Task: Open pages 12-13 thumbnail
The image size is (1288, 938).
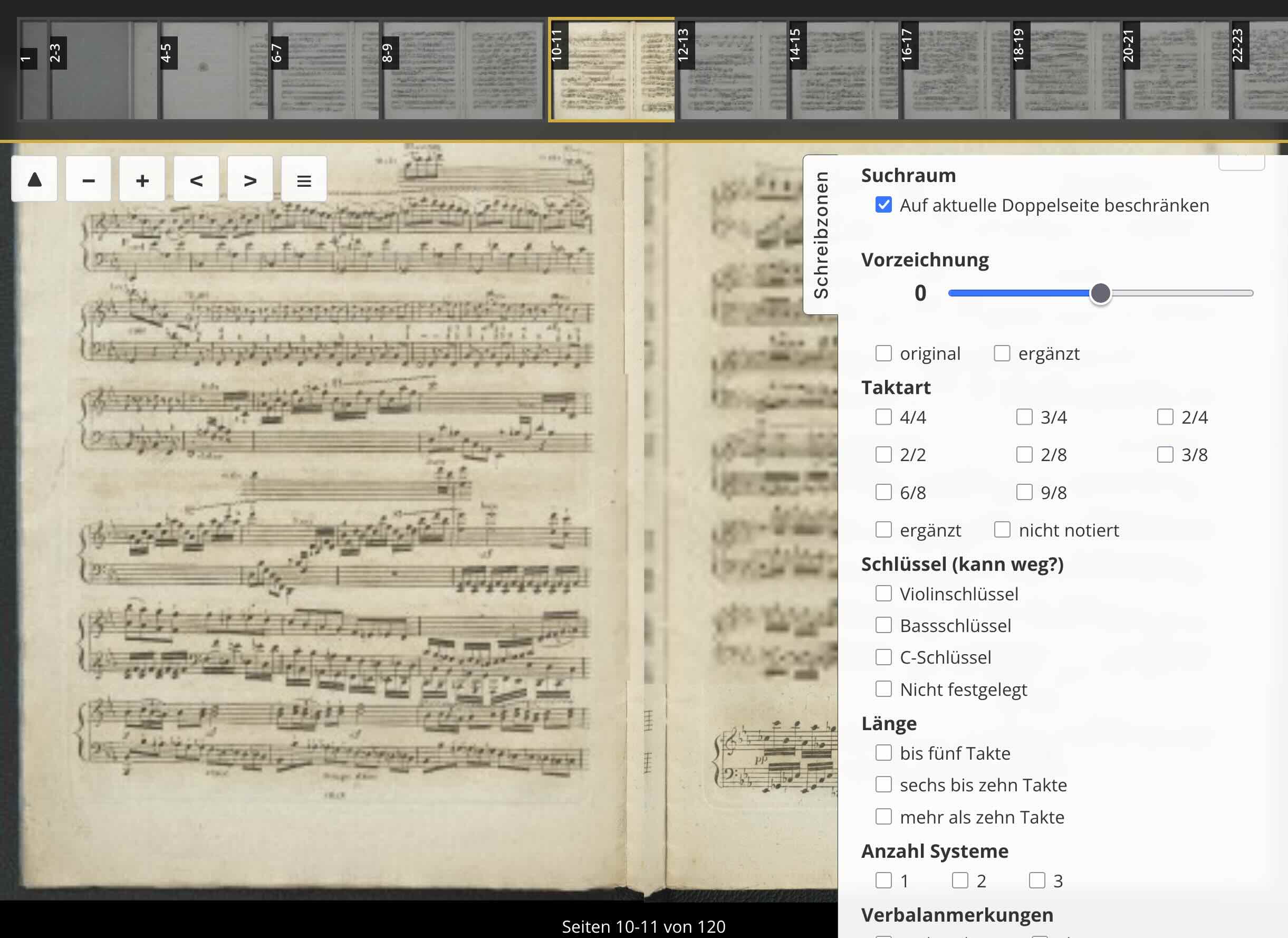Action: (x=732, y=70)
